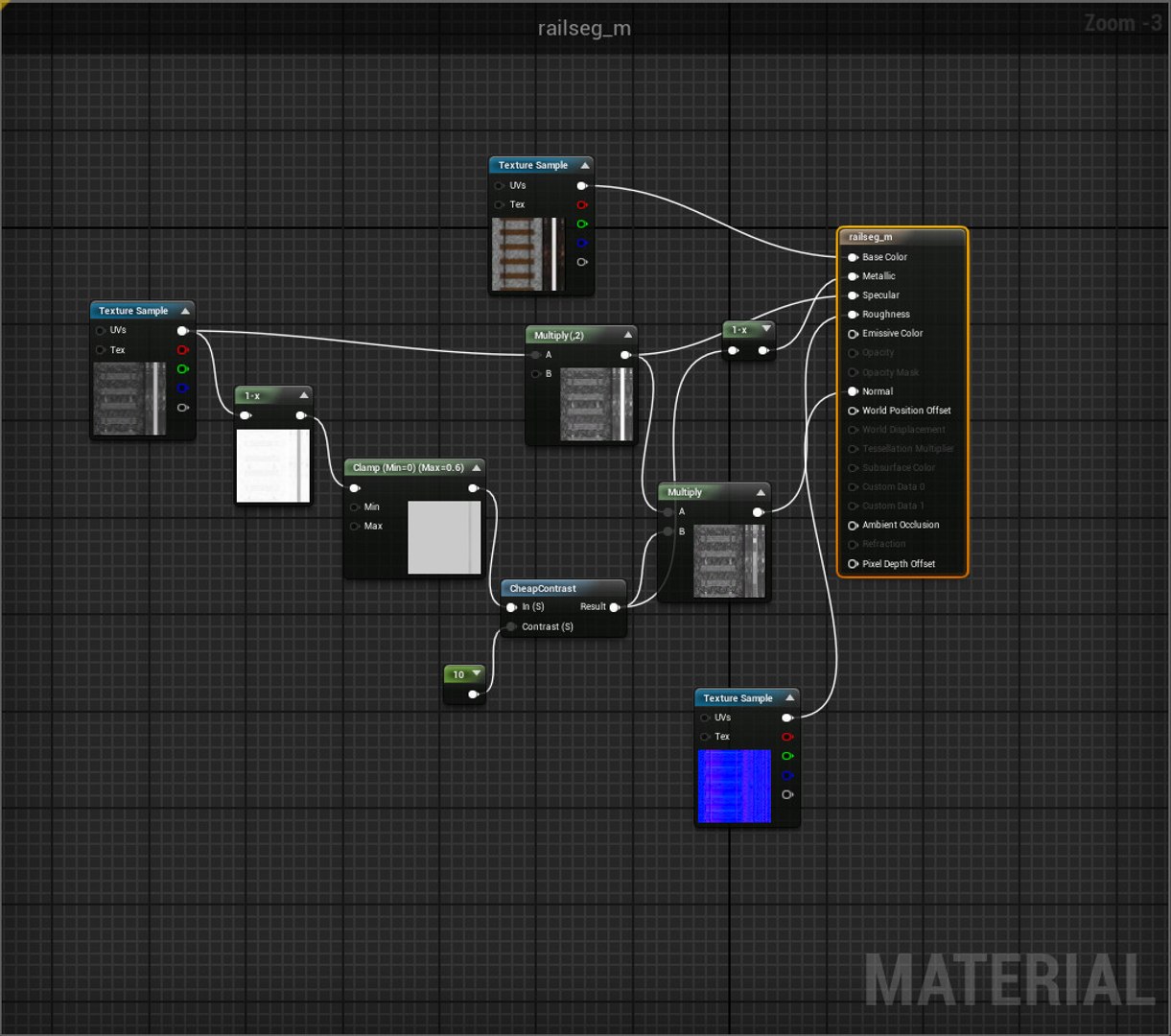The image size is (1171, 1036).
Task: Select the Clamp (Min=0) (Max=0.6) node title
Action: click(x=409, y=468)
